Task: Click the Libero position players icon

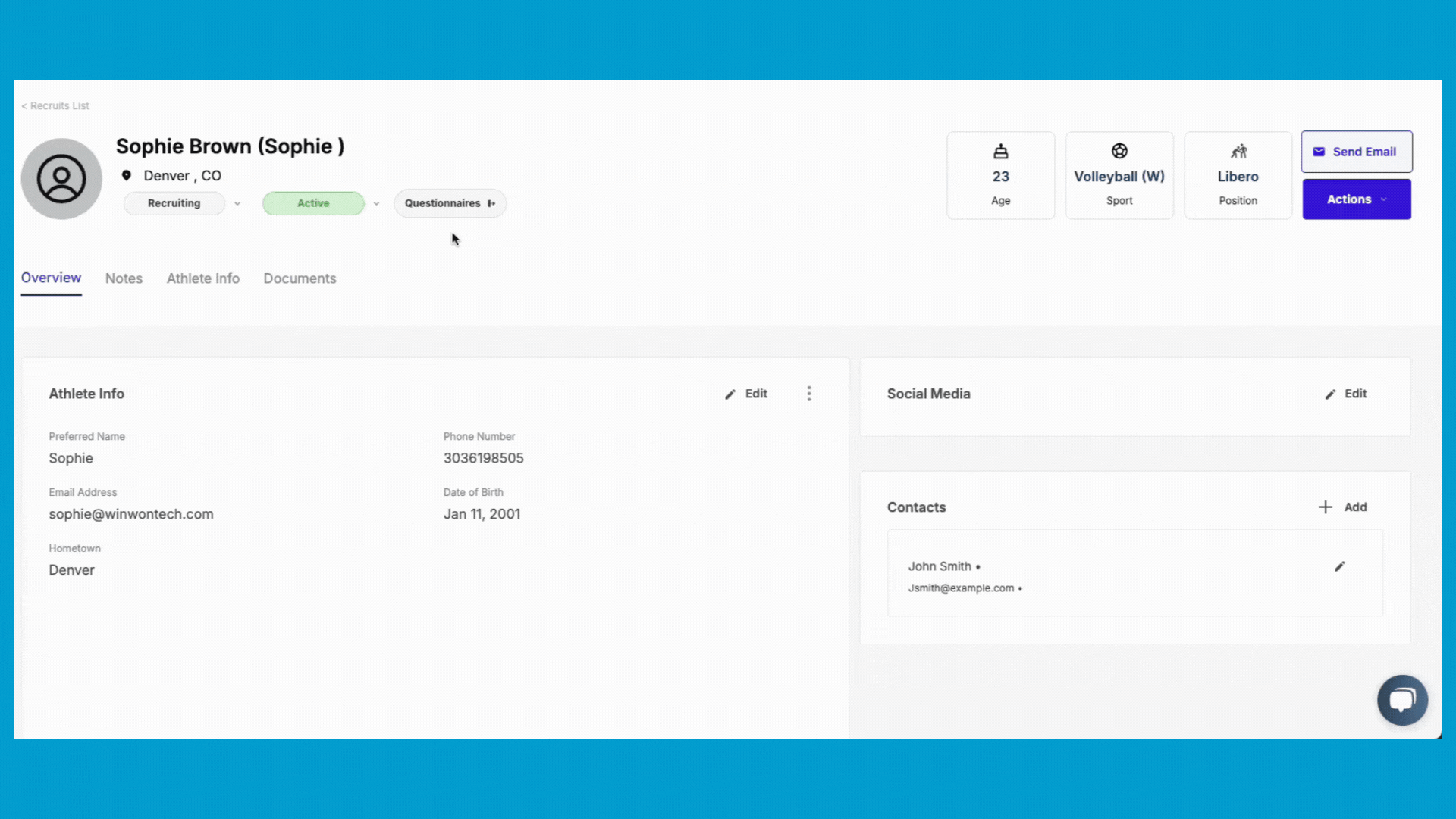Action: pyautogui.click(x=1238, y=152)
